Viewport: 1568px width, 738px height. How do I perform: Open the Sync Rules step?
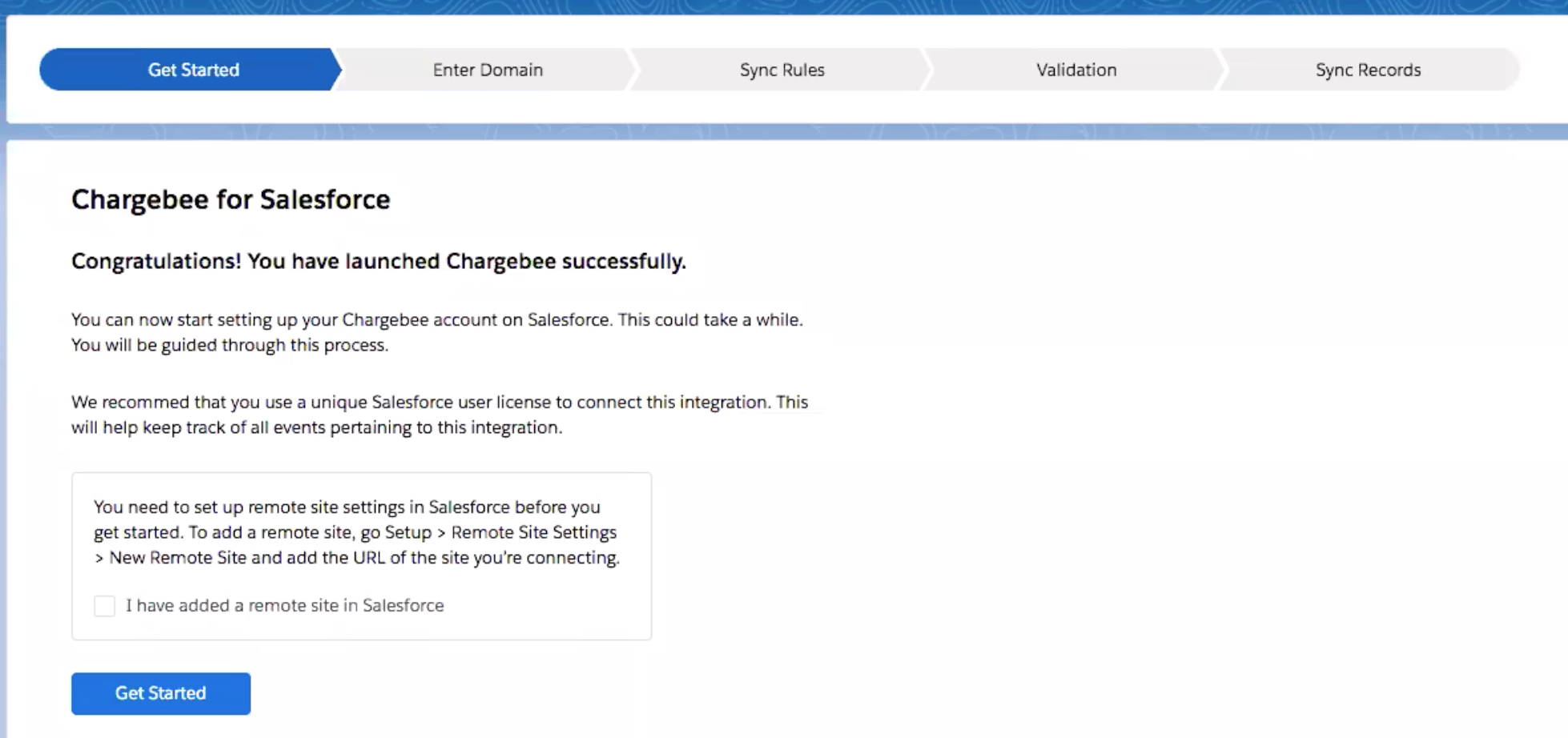point(782,70)
